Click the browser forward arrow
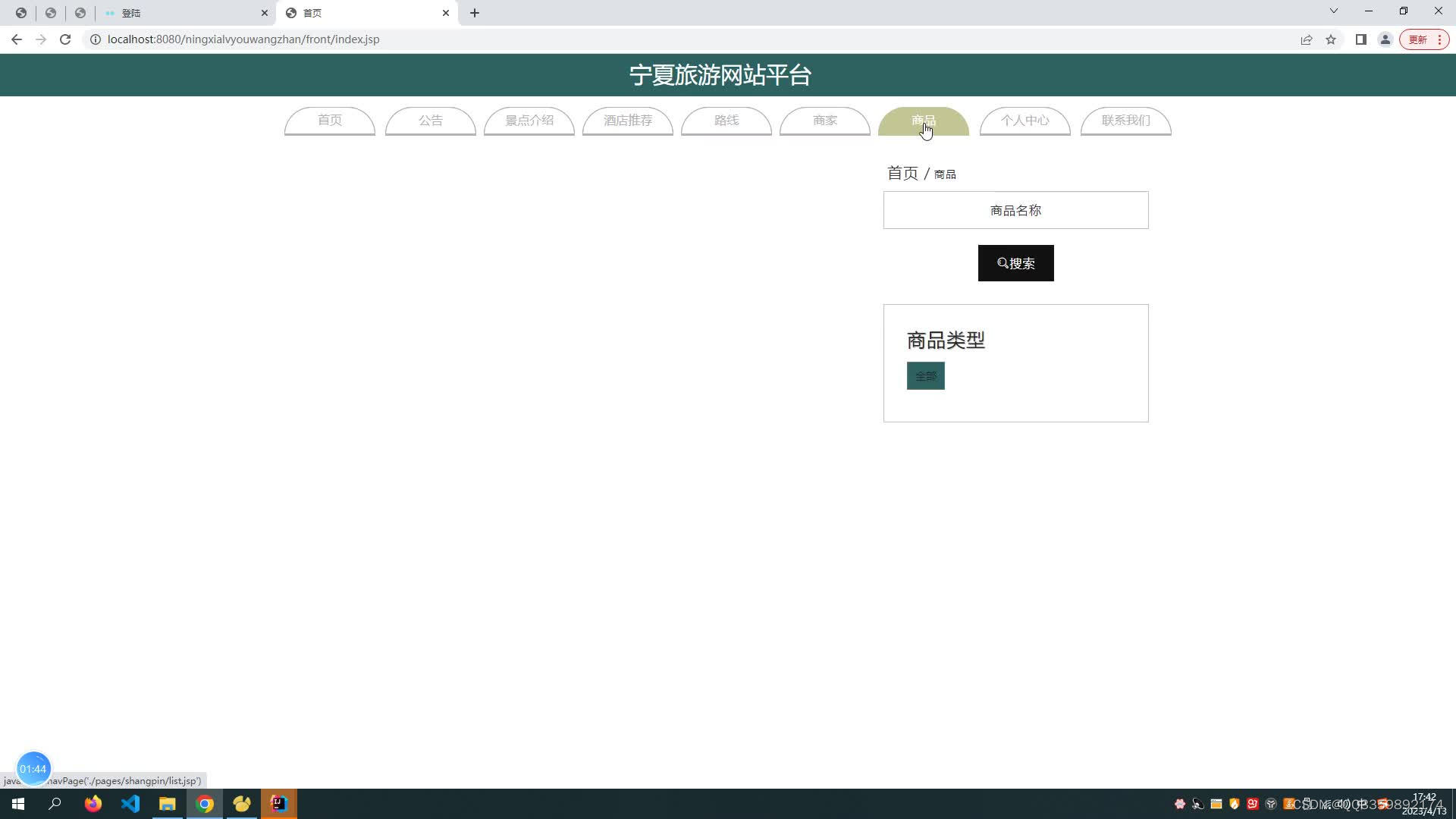1456x819 pixels. (x=41, y=39)
